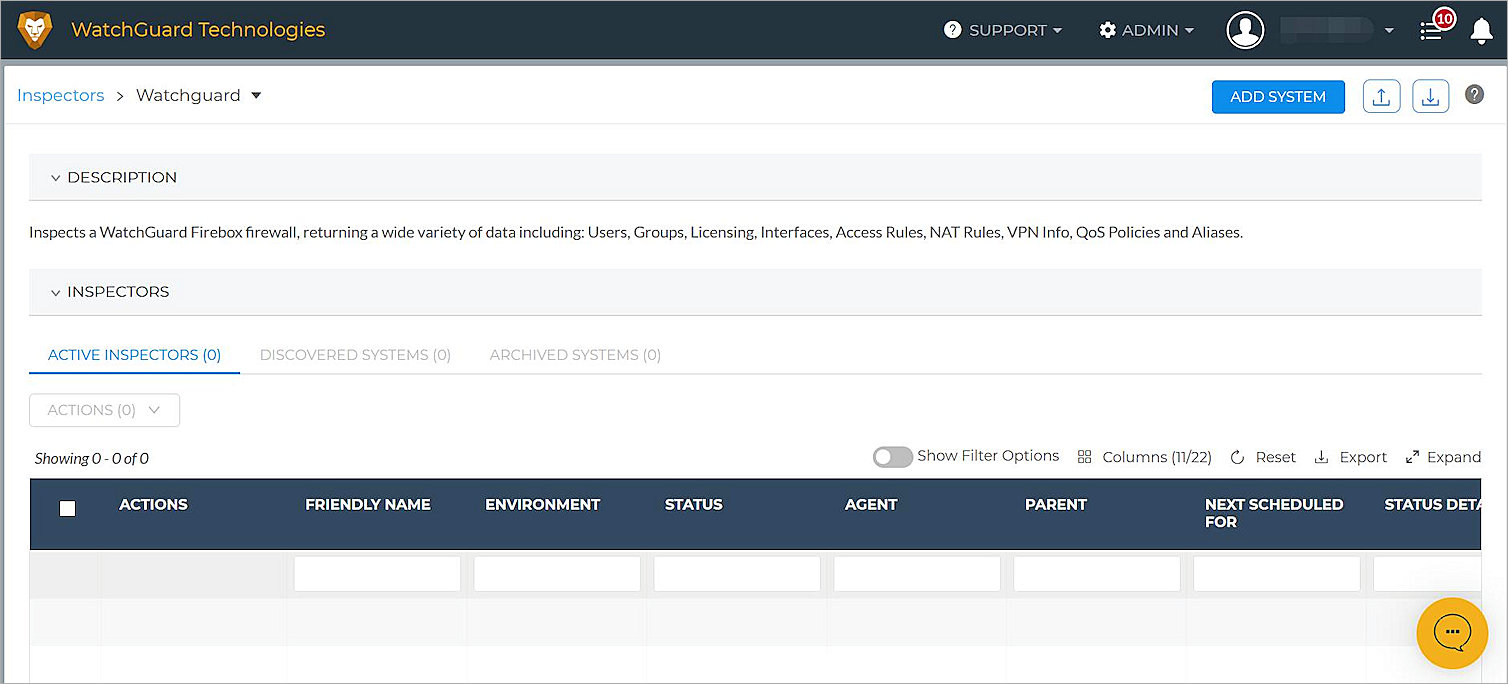Expand the Watchguard breadcrumb dropdown arrow
The image size is (1508, 684).
(x=256, y=96)
